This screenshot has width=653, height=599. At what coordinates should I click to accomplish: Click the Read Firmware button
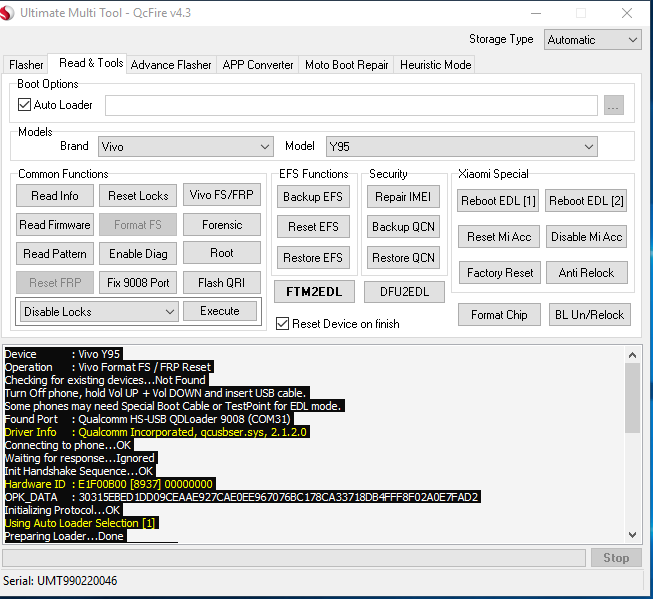(55, 225)
